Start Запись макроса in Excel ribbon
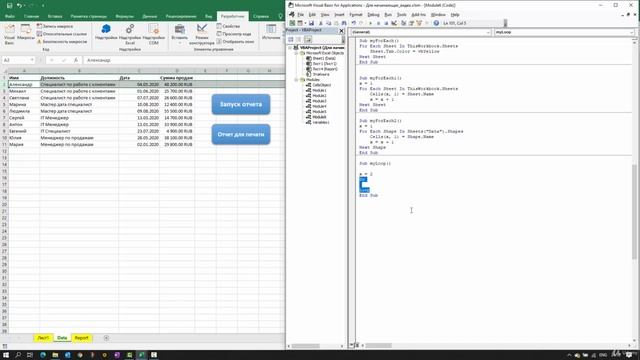The image size is (640, 360). pos(55,26)
